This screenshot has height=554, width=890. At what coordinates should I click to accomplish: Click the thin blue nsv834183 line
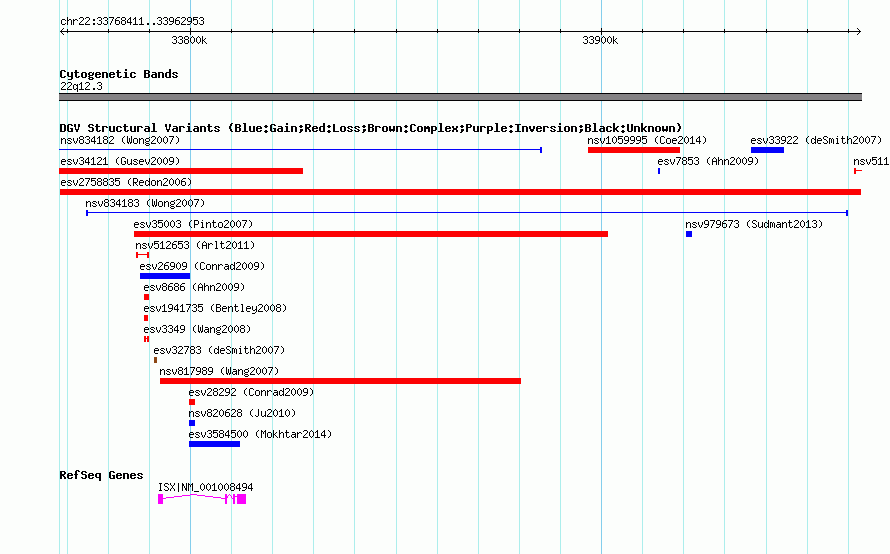pos(467,213)
